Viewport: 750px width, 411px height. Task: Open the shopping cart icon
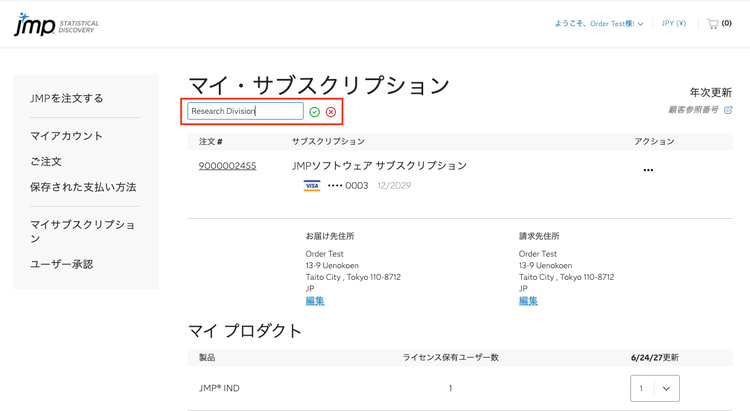(x=713, y=23)
